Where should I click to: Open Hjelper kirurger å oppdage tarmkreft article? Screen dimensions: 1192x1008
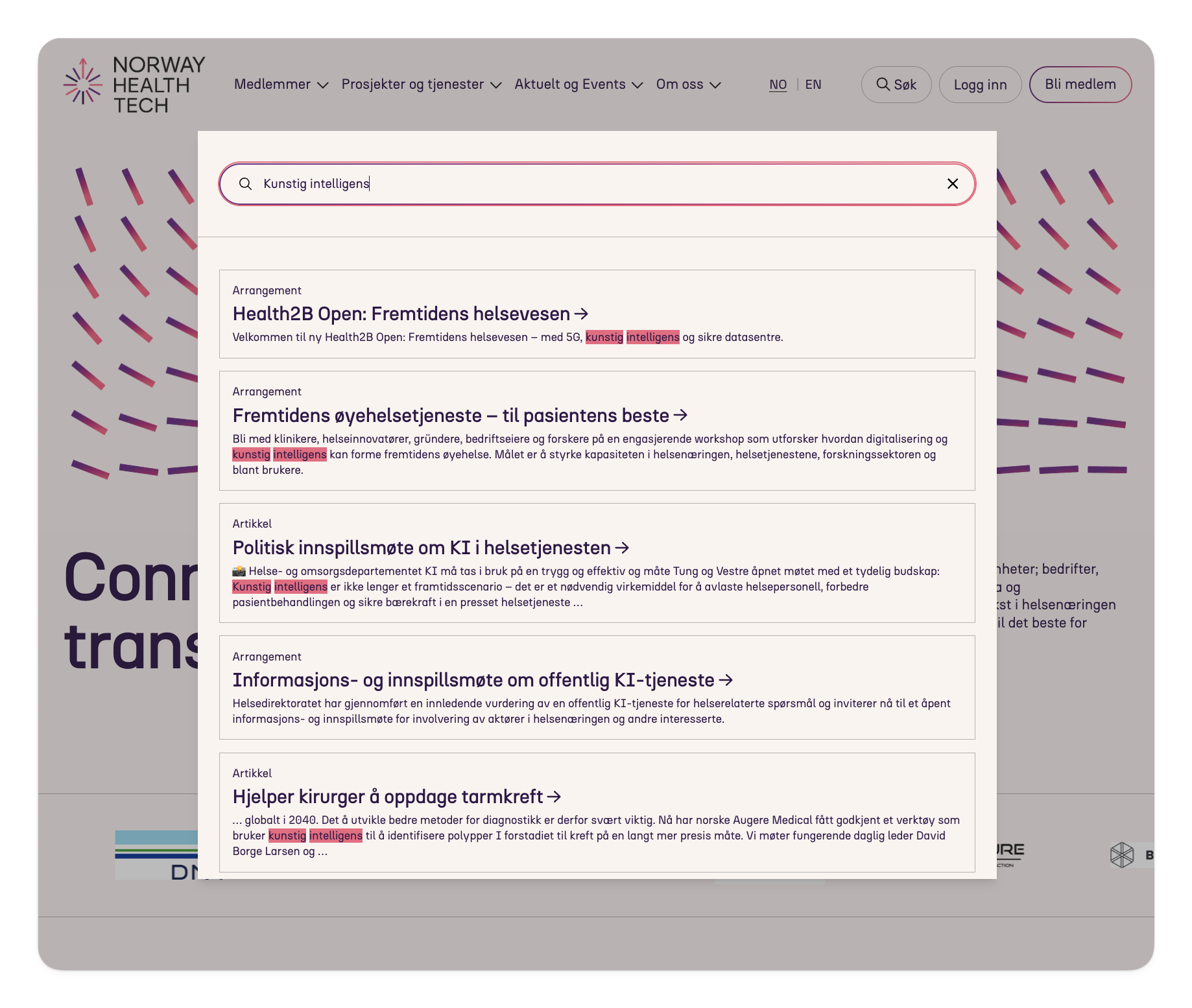pyautogui.click(x=597, y=812)
